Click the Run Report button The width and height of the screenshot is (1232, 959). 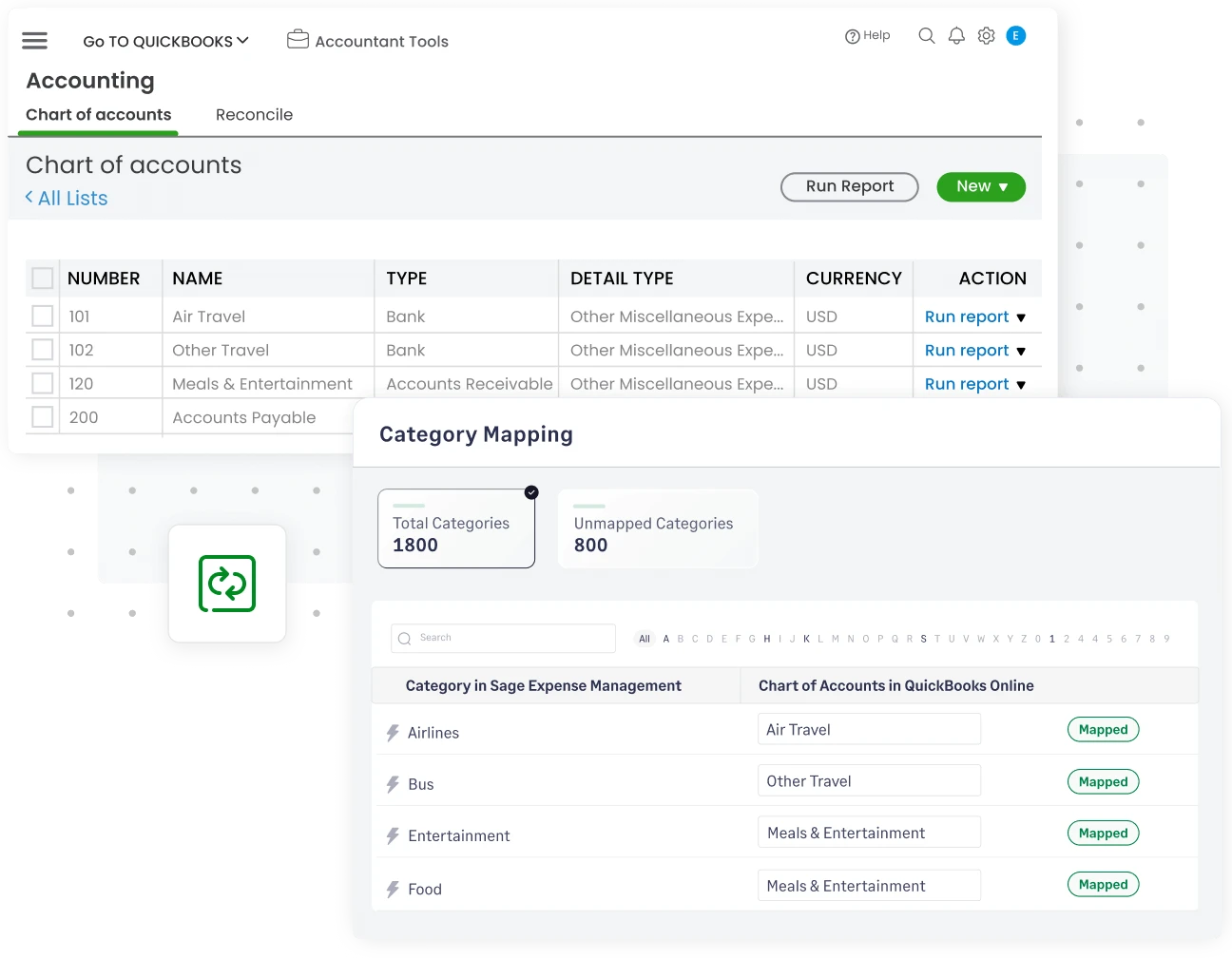(849, 186)
